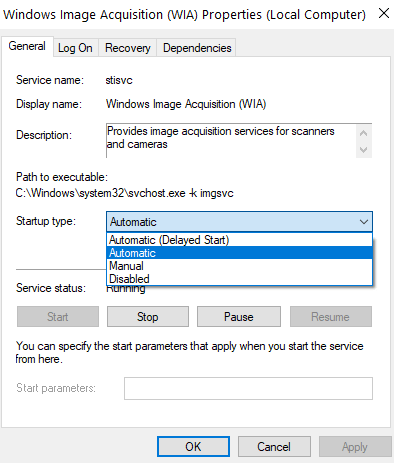This screenshot has height=463, width=394.
Task: Collapse the Startup type dropdown arrow
Action: click(x=364, y=222)
